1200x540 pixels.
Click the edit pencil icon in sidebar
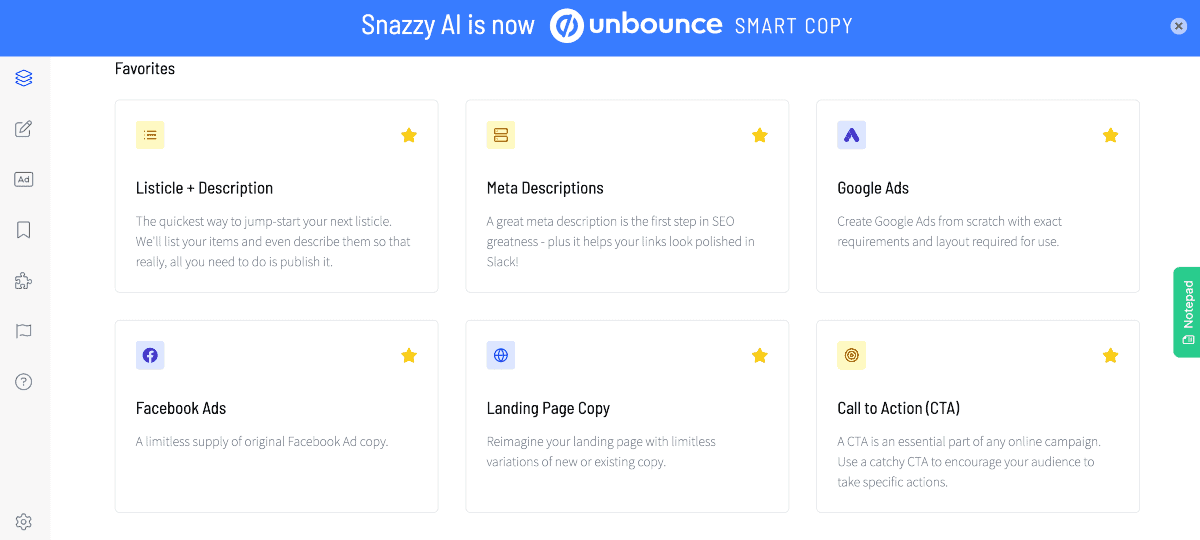(x=24, y=129)
